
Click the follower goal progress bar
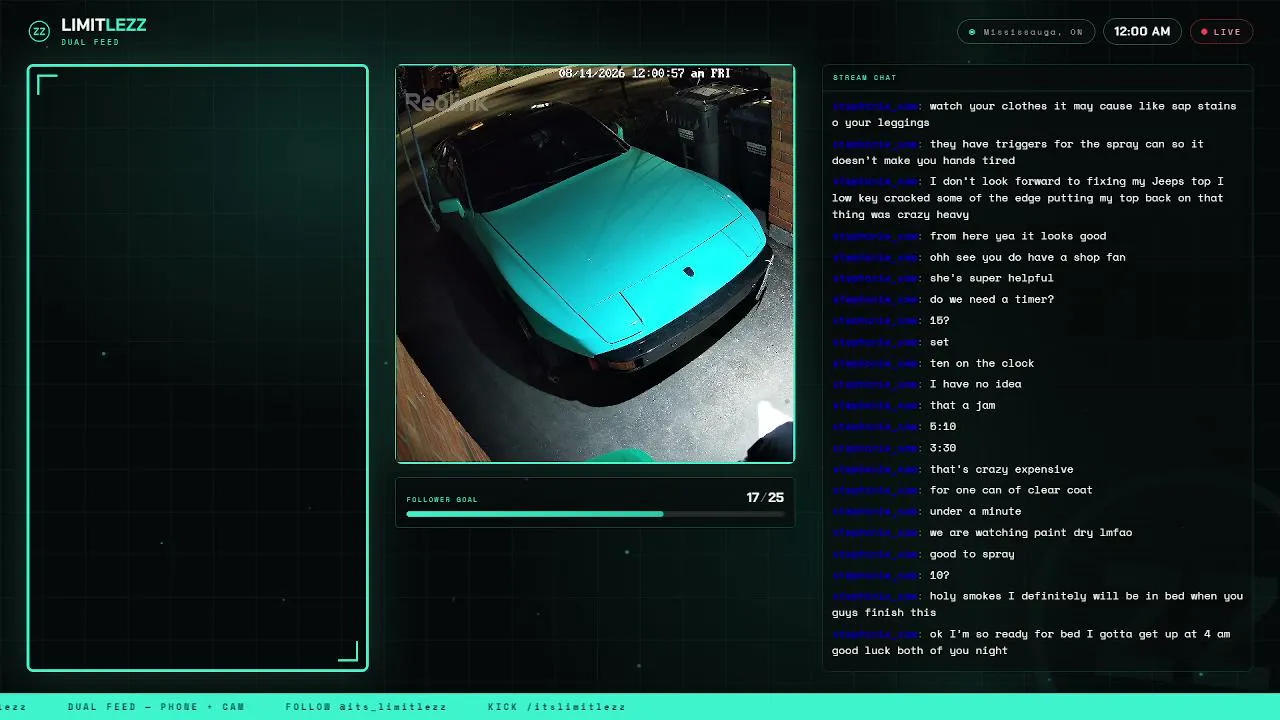click(x=595, y=514)
